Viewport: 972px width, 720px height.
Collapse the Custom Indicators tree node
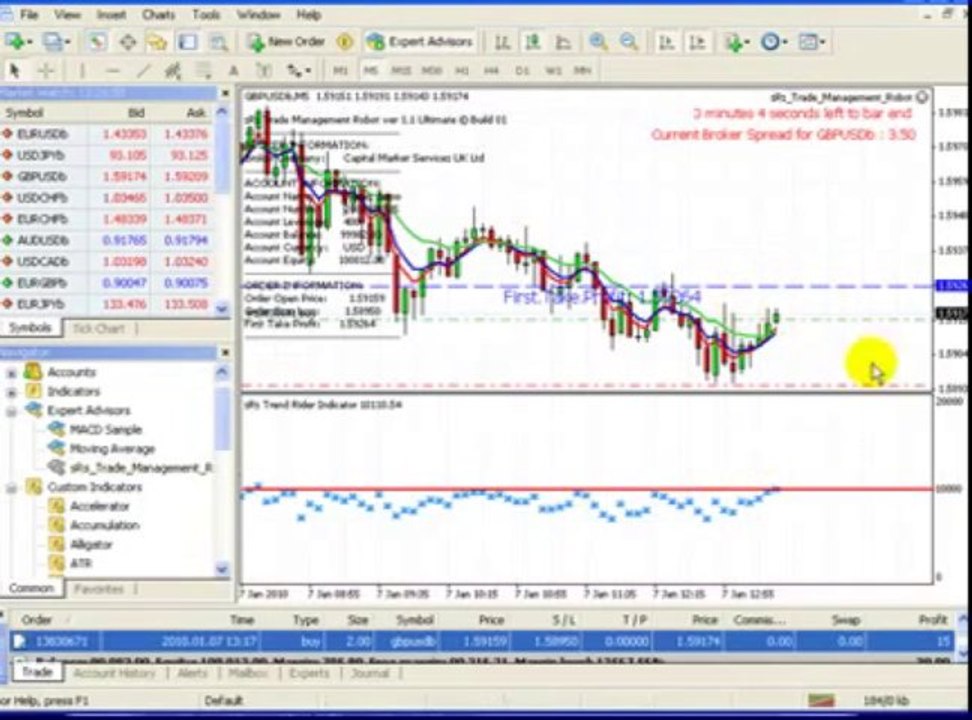(x=11, y=488)
